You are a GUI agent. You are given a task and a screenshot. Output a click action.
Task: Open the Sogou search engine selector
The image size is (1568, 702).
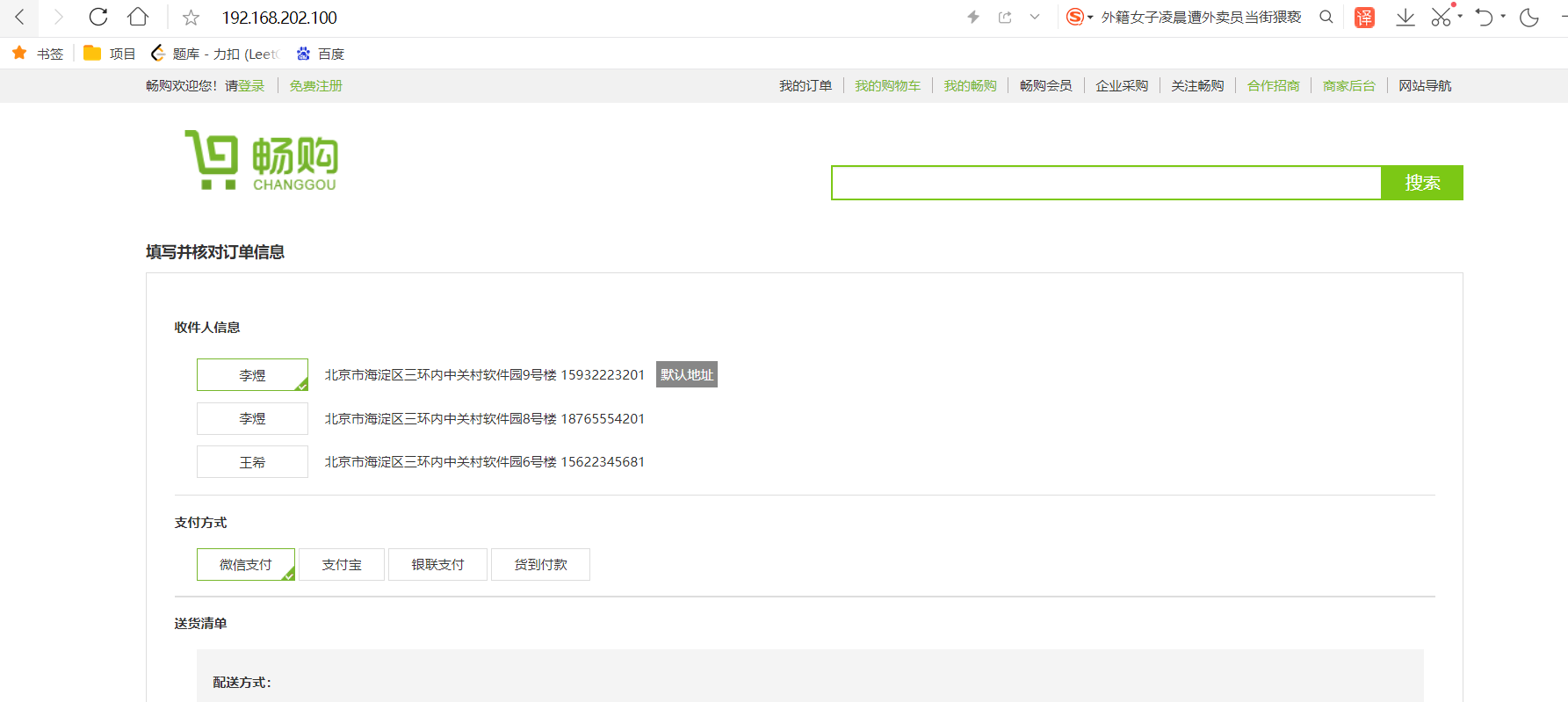(x=1080, y=17)
